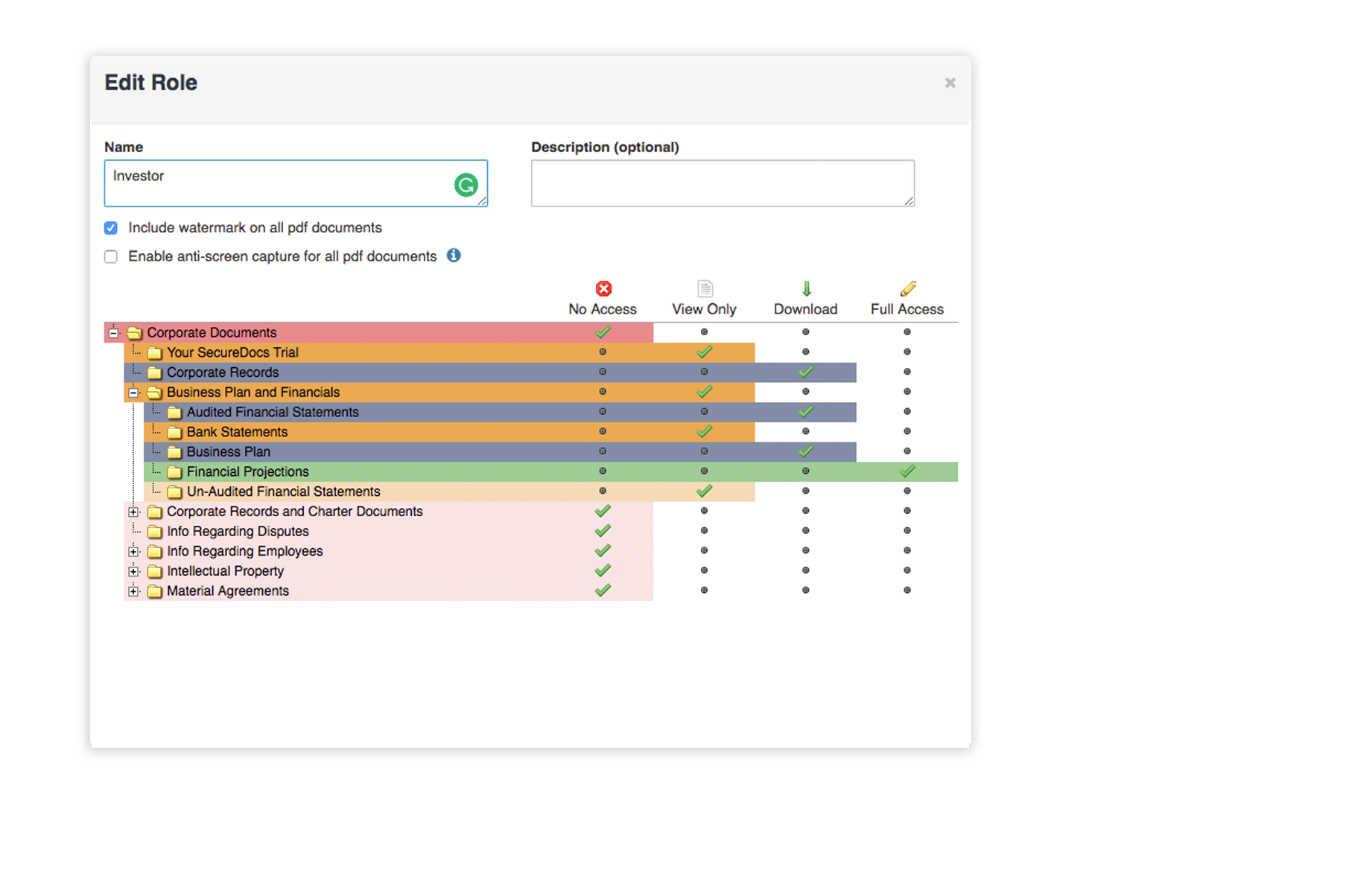Screen dimensions: 1372x887
Task: Click the Description text box
Action: coord(722,183)
